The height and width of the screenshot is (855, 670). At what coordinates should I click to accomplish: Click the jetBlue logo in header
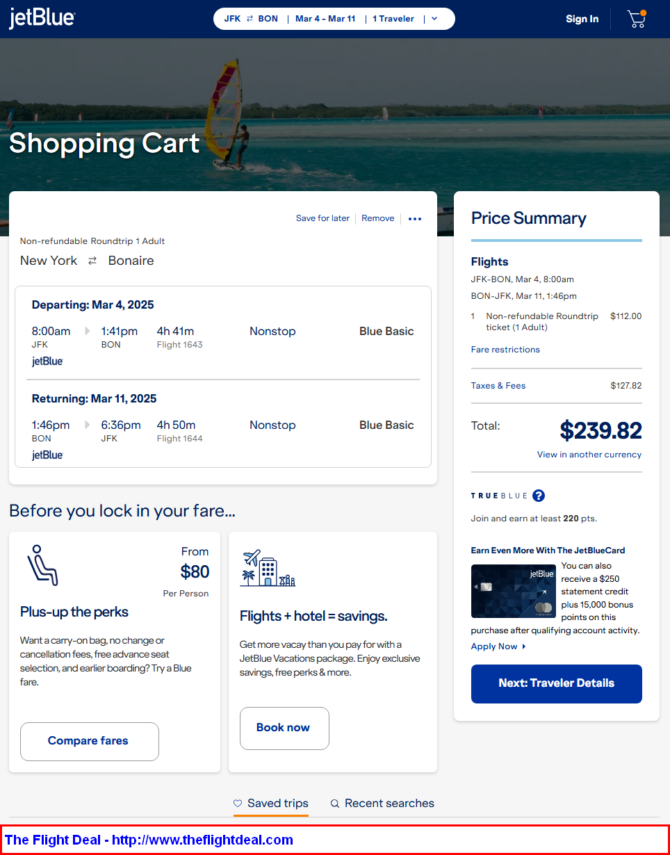[x=42, y=19]
